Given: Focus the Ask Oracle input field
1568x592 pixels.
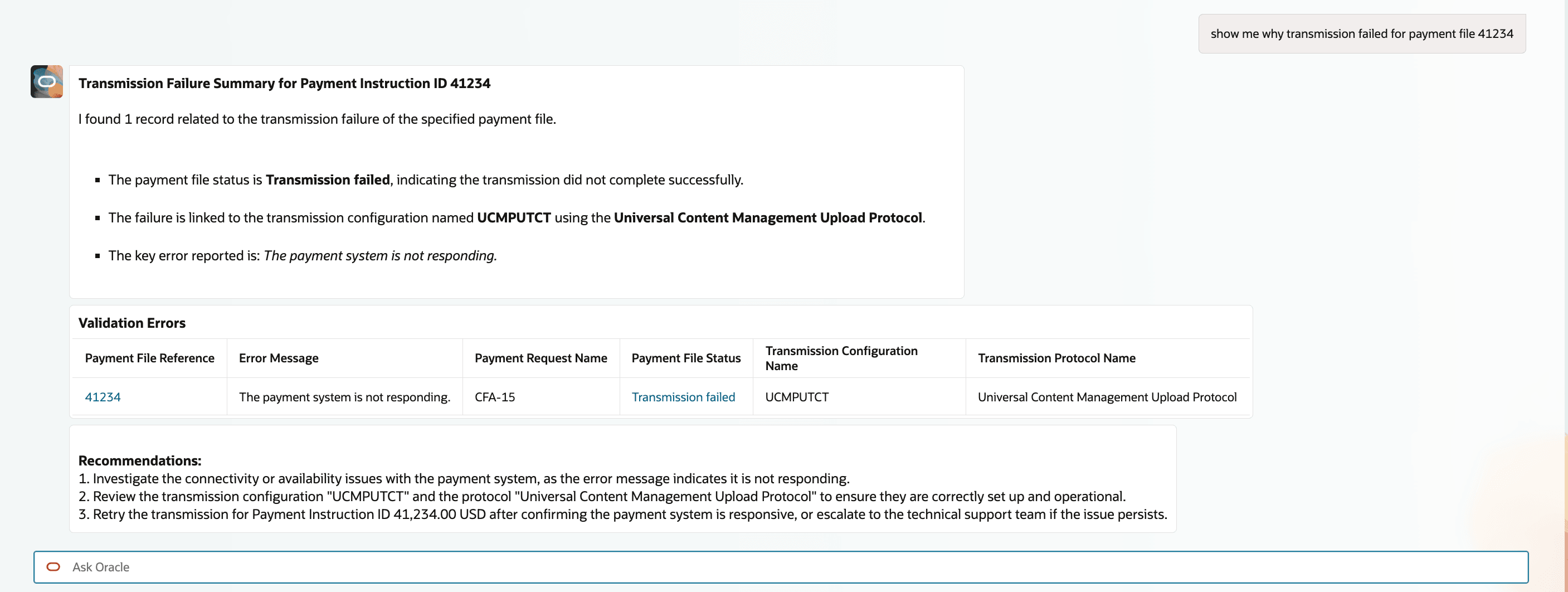Looking at the screenshot, I should point(781,567).
